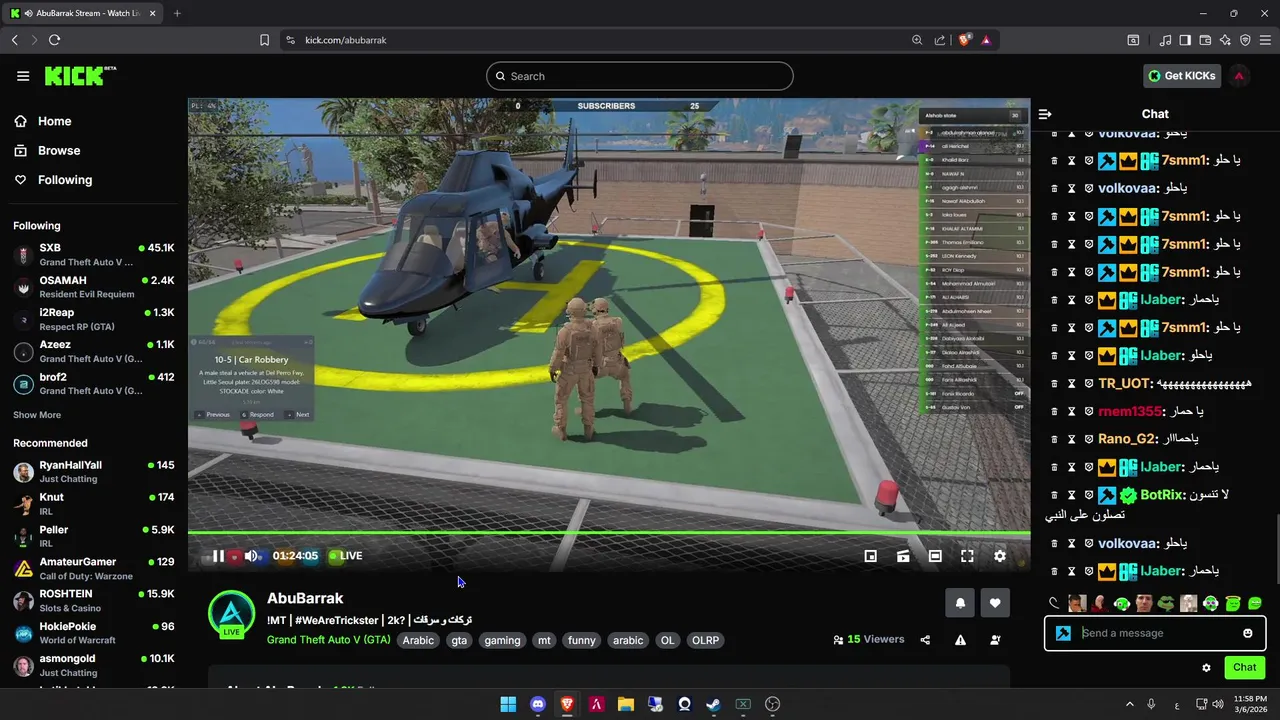The height and width of the screenshot is (720, 1280).
Task: Open brof2 channel in sidebar
Action: 94,384
